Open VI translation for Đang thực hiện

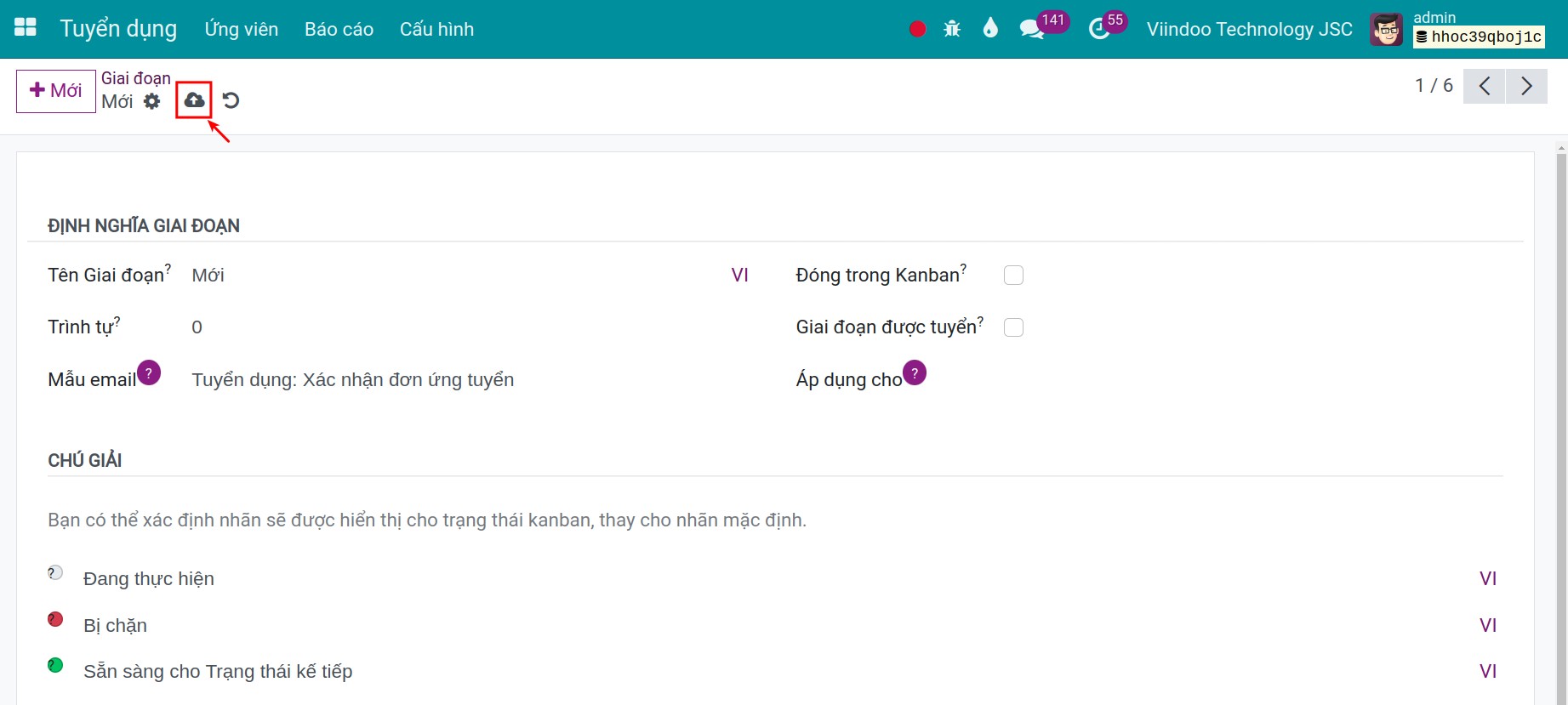(x=1487, y=578)
